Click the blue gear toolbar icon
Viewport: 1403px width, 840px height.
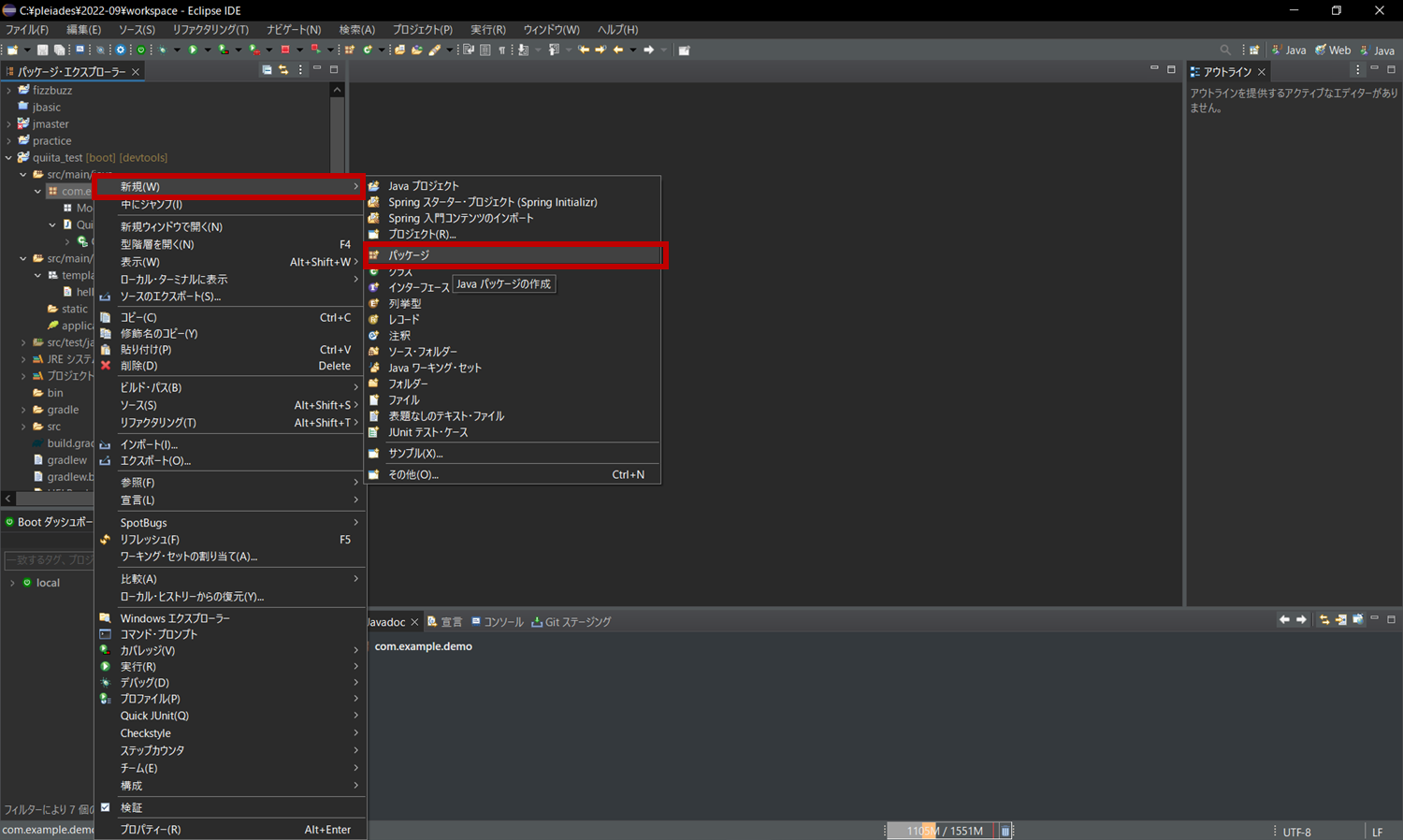(x=120, y=50)
